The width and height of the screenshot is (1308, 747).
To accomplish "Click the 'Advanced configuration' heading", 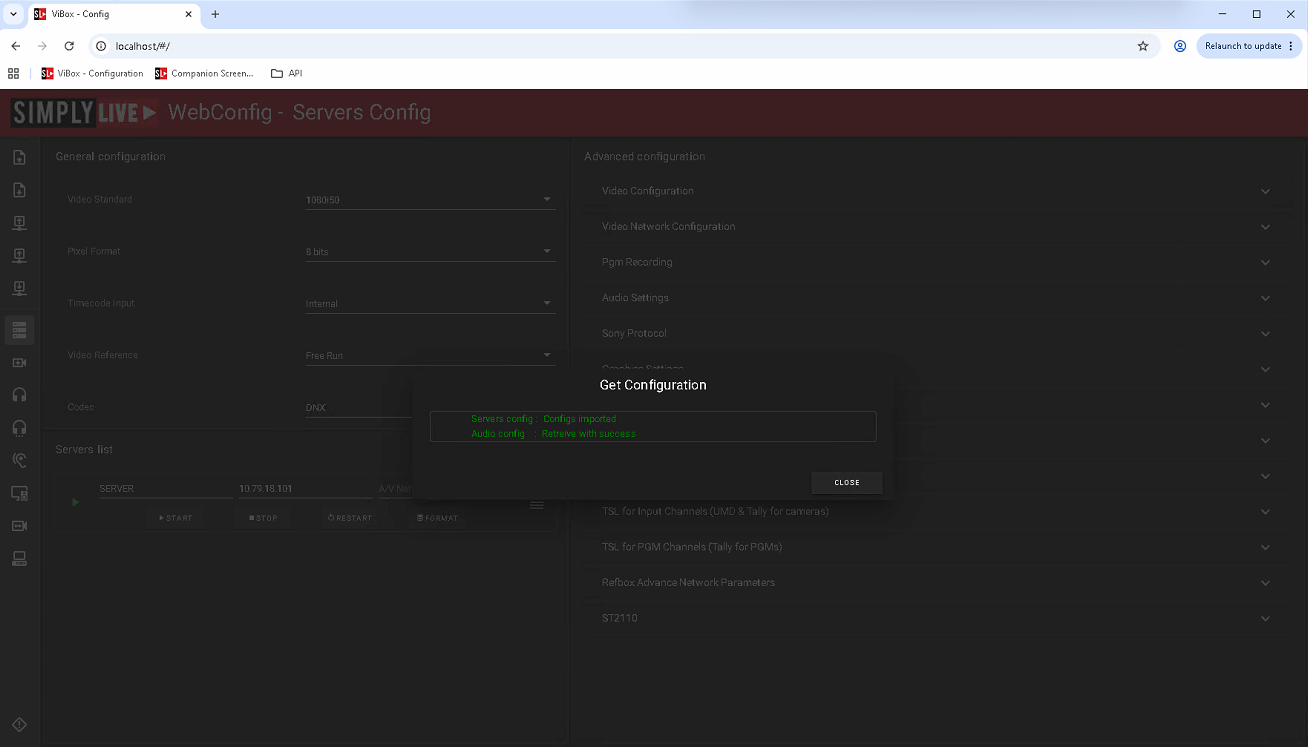I will [x=644, y=157].
